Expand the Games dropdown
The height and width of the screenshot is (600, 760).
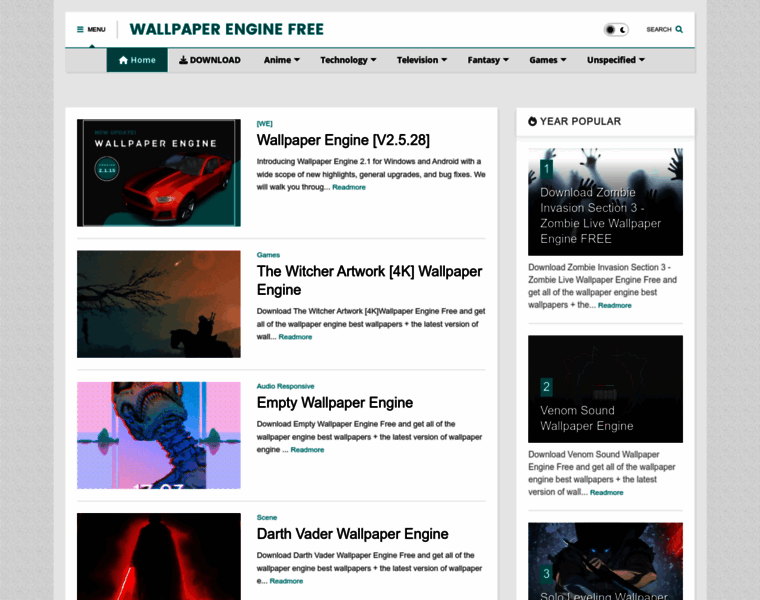(548, 60)
